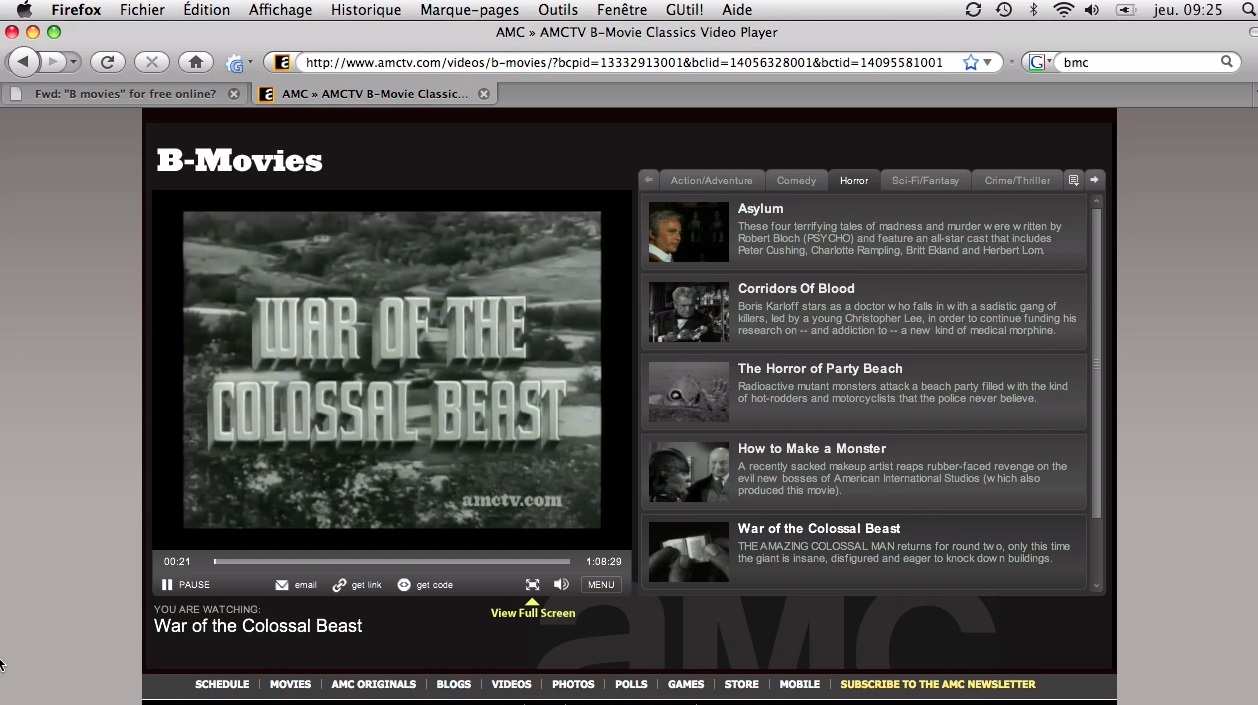Mute the video with speaker icon
This screenshot has height=705, width=1258.
(x=561, y=585)
